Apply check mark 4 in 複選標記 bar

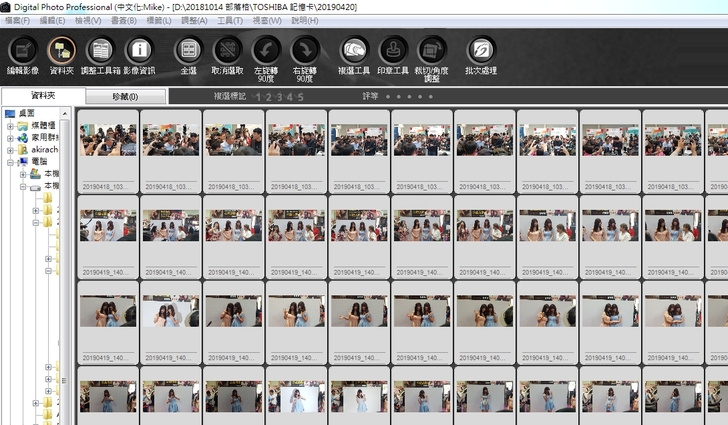290,97
